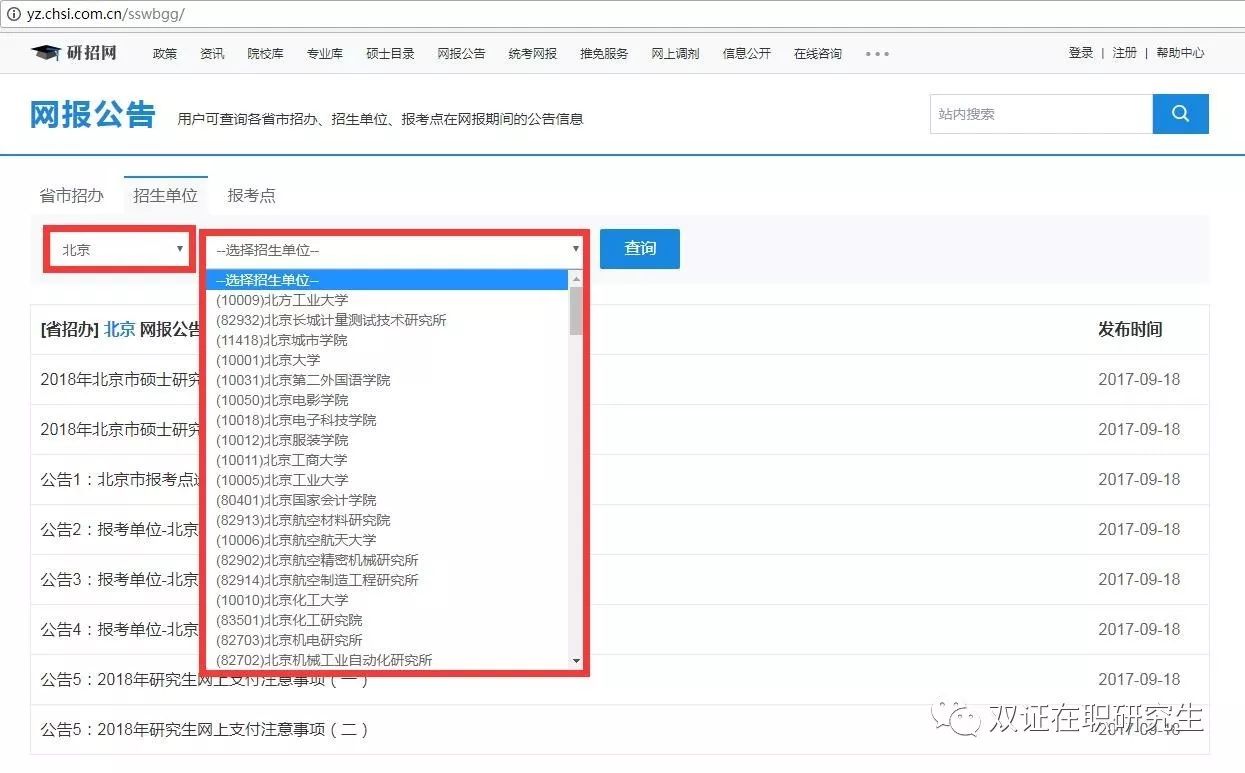The image size is (1245, 773).
Task: Switch to the 报考点 tab
Action: pos(251,195)
